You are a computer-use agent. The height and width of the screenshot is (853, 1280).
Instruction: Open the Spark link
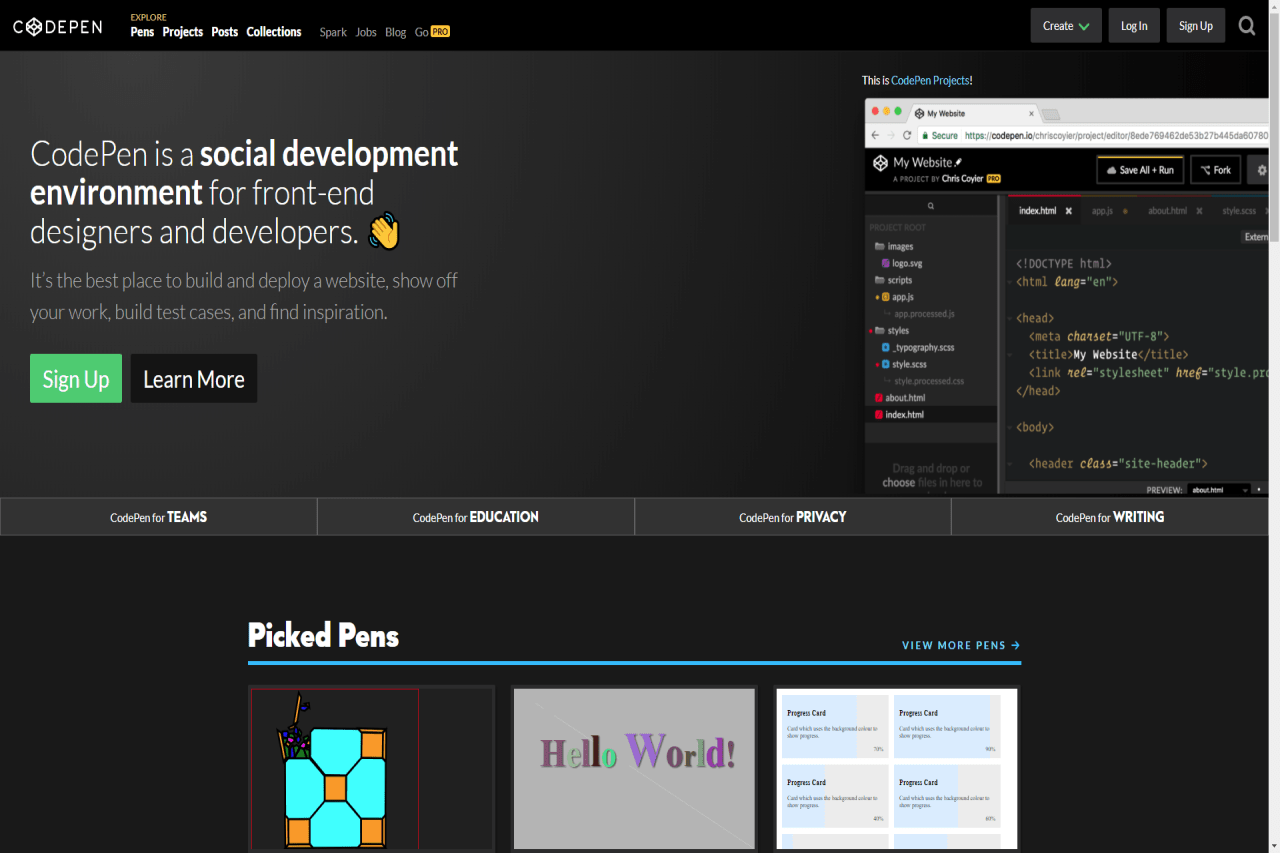point(333,32)
